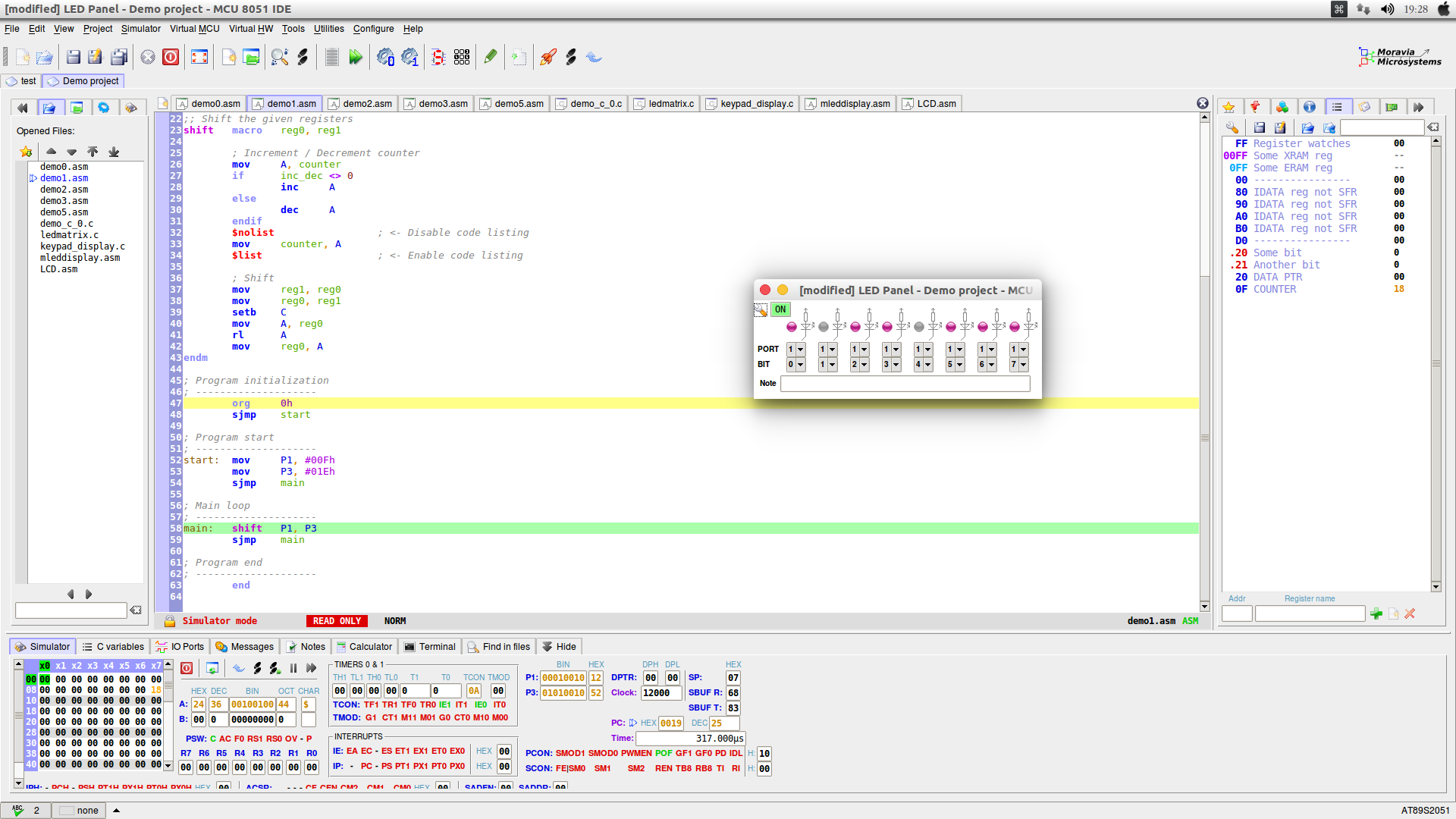1456x819 pixels.
Task: Click the magnifier Find toolbar icon
Action: point(279,57)
